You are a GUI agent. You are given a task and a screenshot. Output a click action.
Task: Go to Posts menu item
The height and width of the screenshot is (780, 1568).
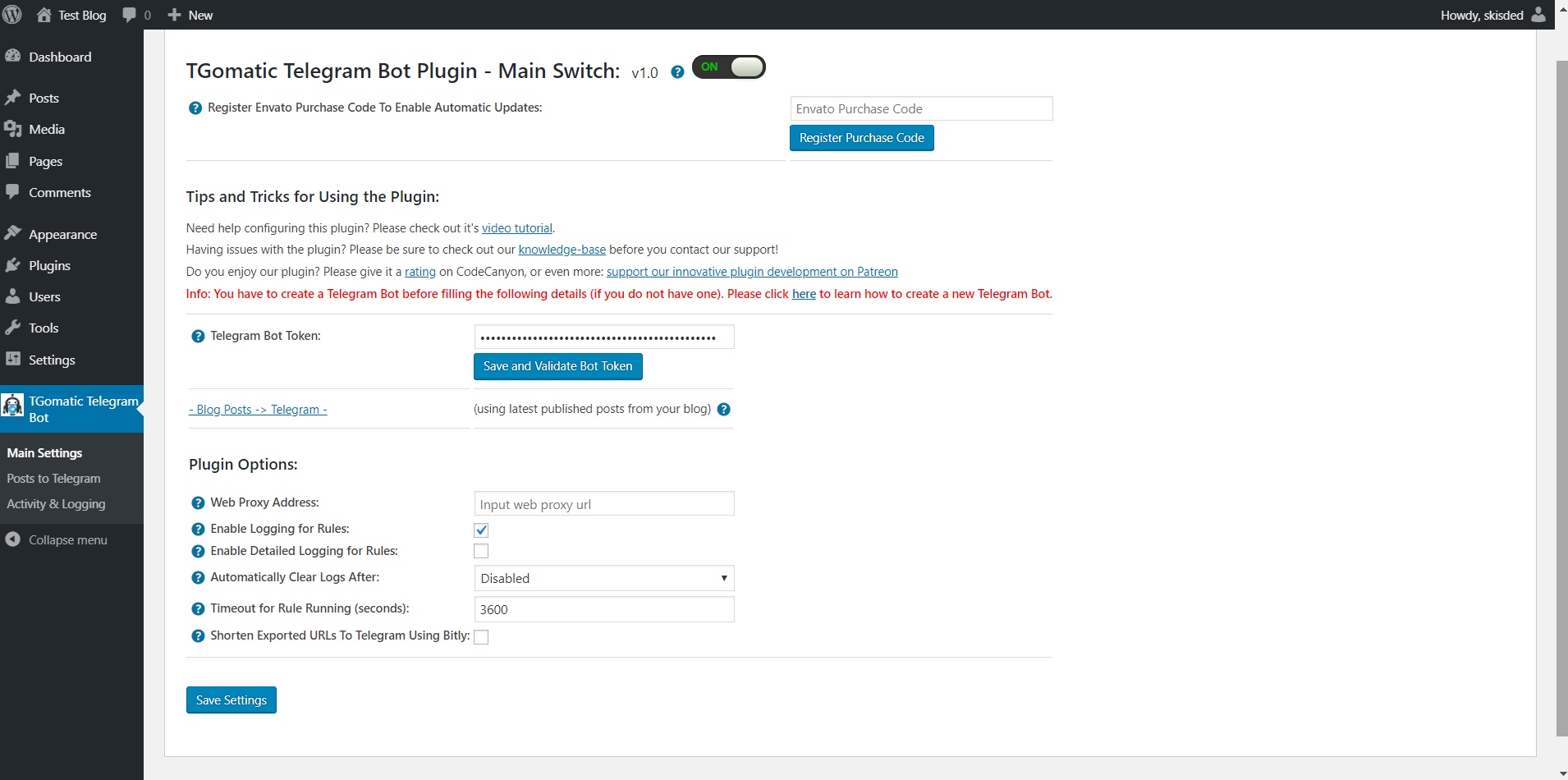[44, 98]
